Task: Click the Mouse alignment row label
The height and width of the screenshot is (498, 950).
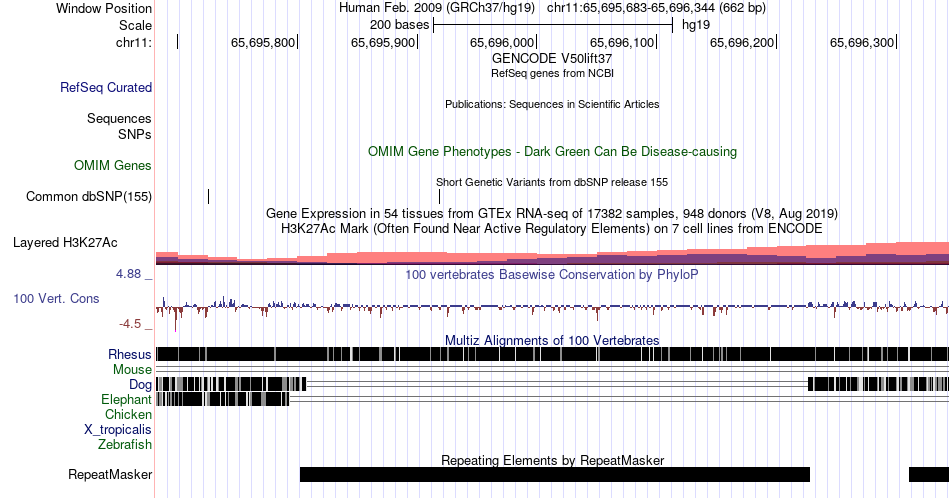Action: tap(132, 370)
